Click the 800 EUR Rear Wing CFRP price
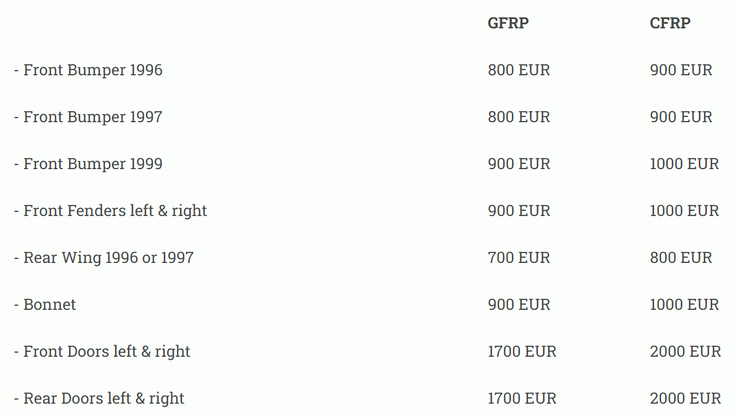The height and width of the screenshot is (417, 737). click(681, 258)
